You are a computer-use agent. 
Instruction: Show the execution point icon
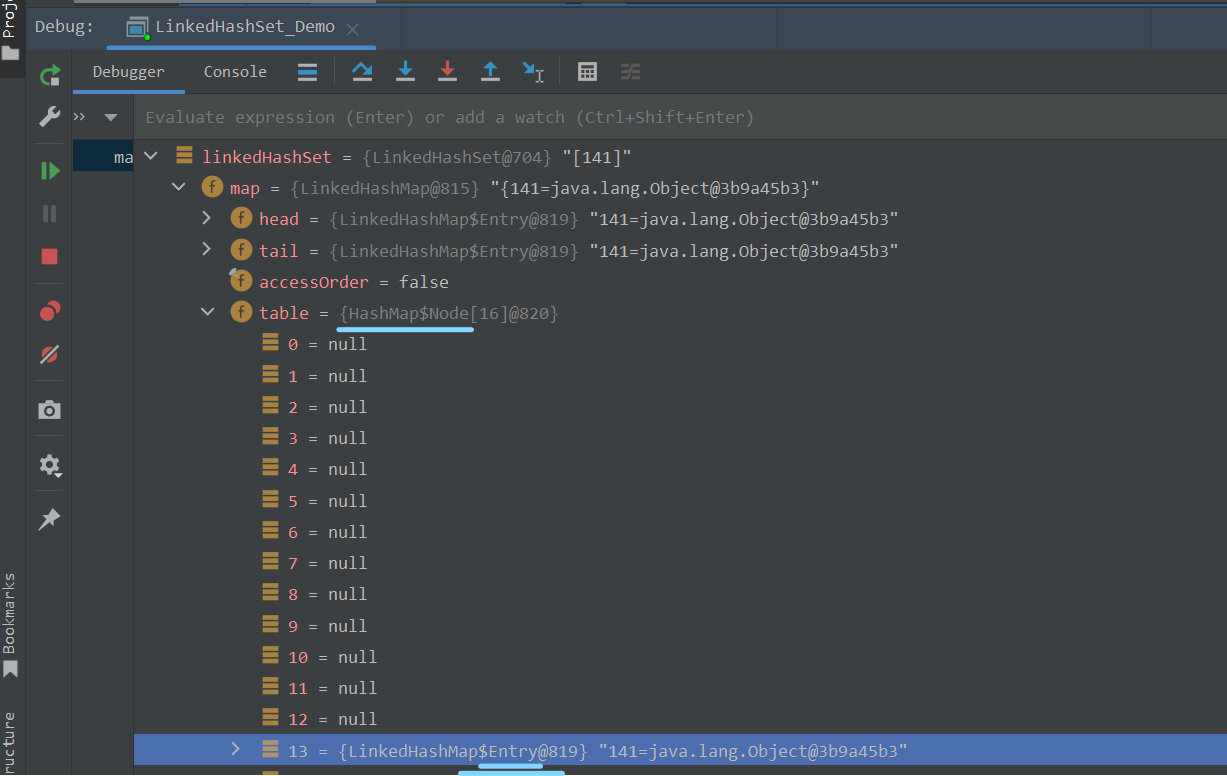click(x=308, y=71)
